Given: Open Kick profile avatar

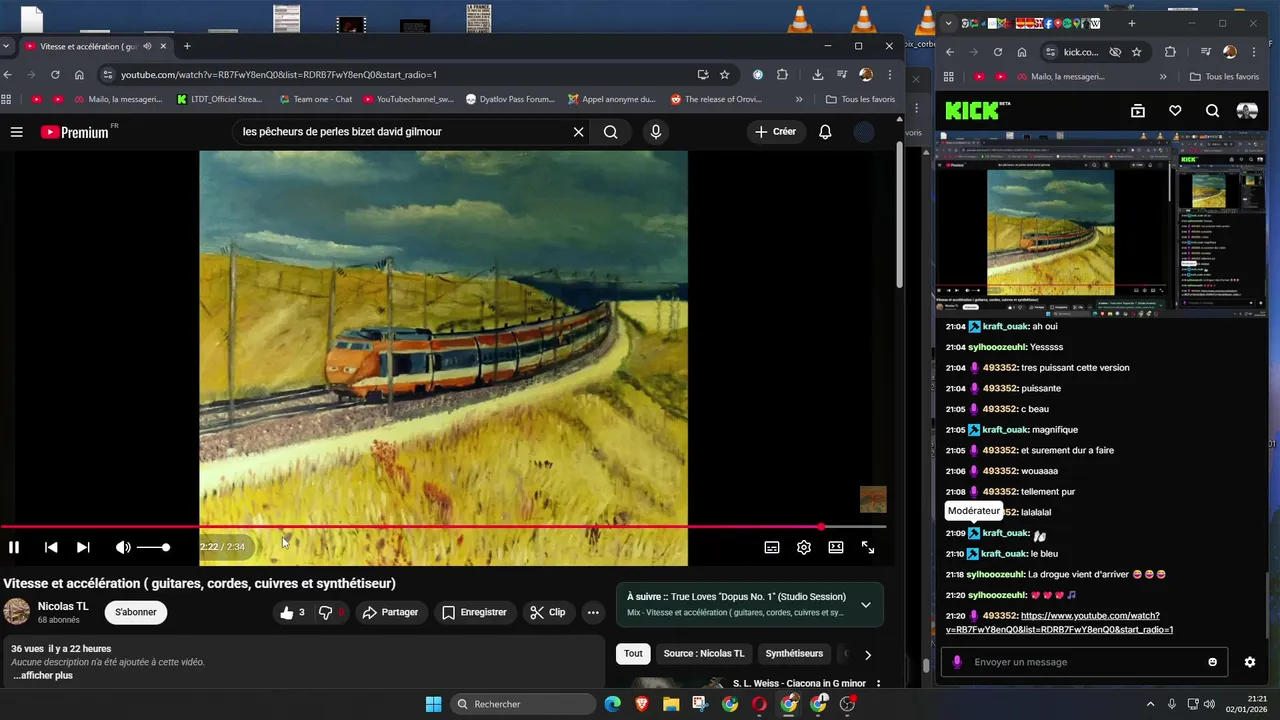Looking at the screenshot, I should pyautogui.click(x=1247, y=111).
